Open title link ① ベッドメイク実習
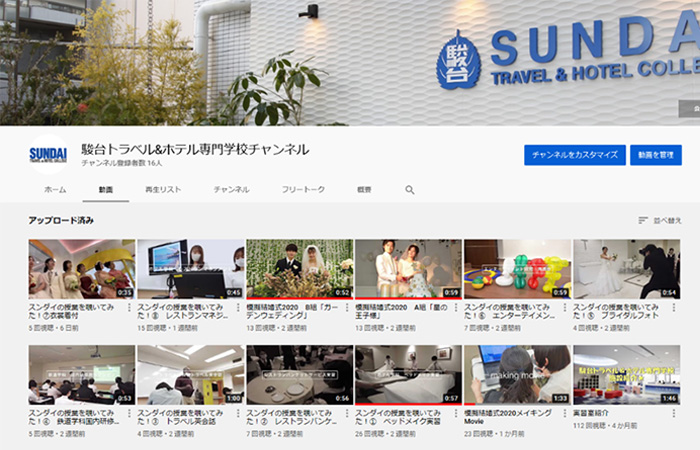Screen dimensions: 700x450 coord(398,417)
